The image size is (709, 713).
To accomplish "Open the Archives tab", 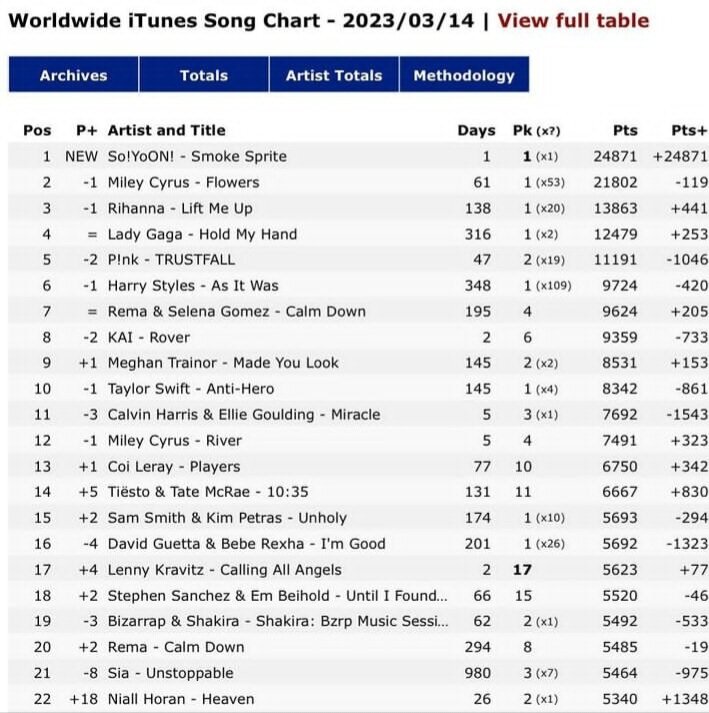I will (73, 75).
